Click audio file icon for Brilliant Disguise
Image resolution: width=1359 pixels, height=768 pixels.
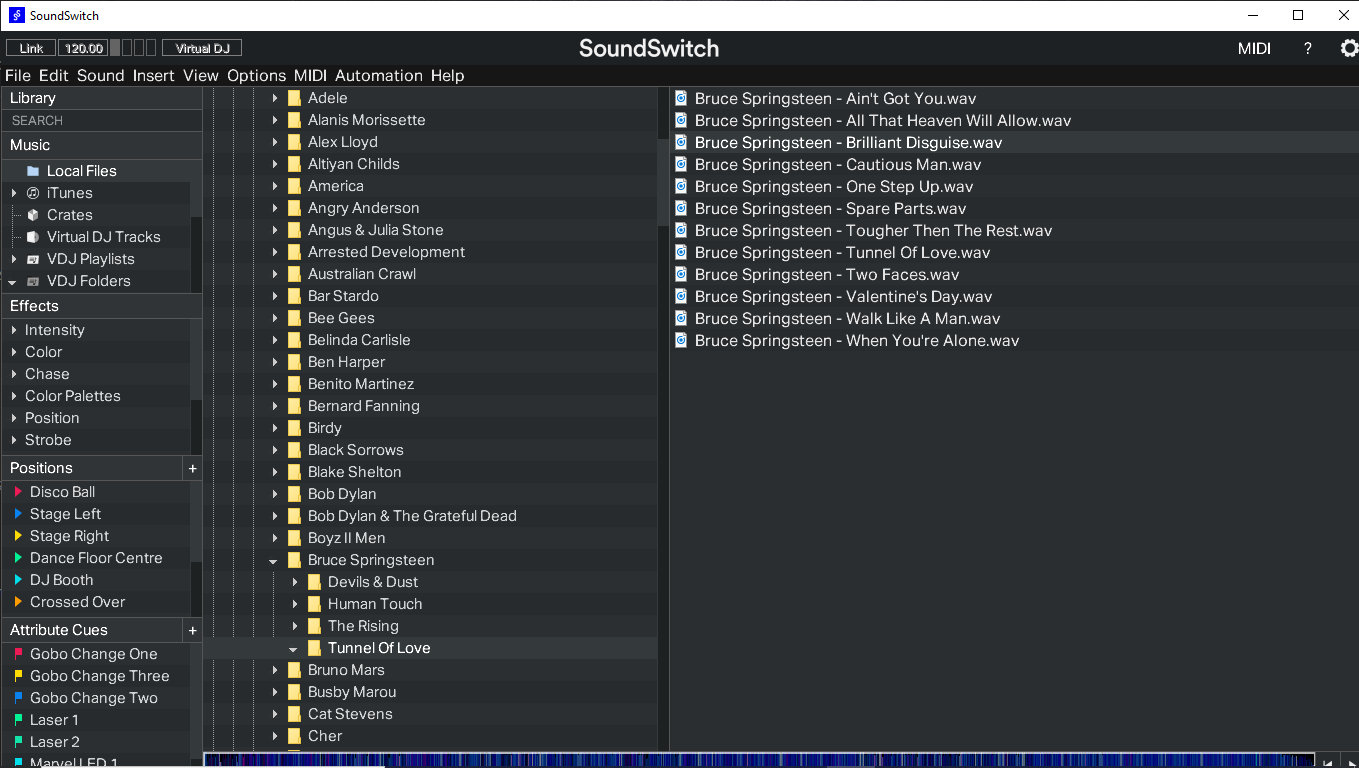[x=681, y=142]
